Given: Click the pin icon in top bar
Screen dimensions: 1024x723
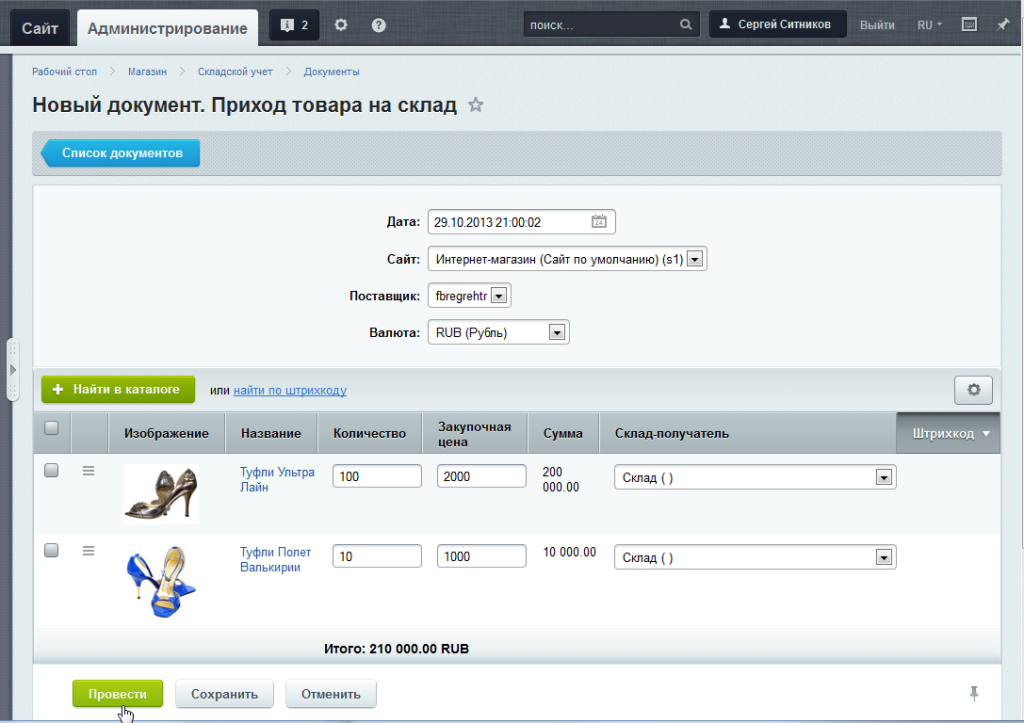Looking at the screenshot, I should (x=1002, y=25).
